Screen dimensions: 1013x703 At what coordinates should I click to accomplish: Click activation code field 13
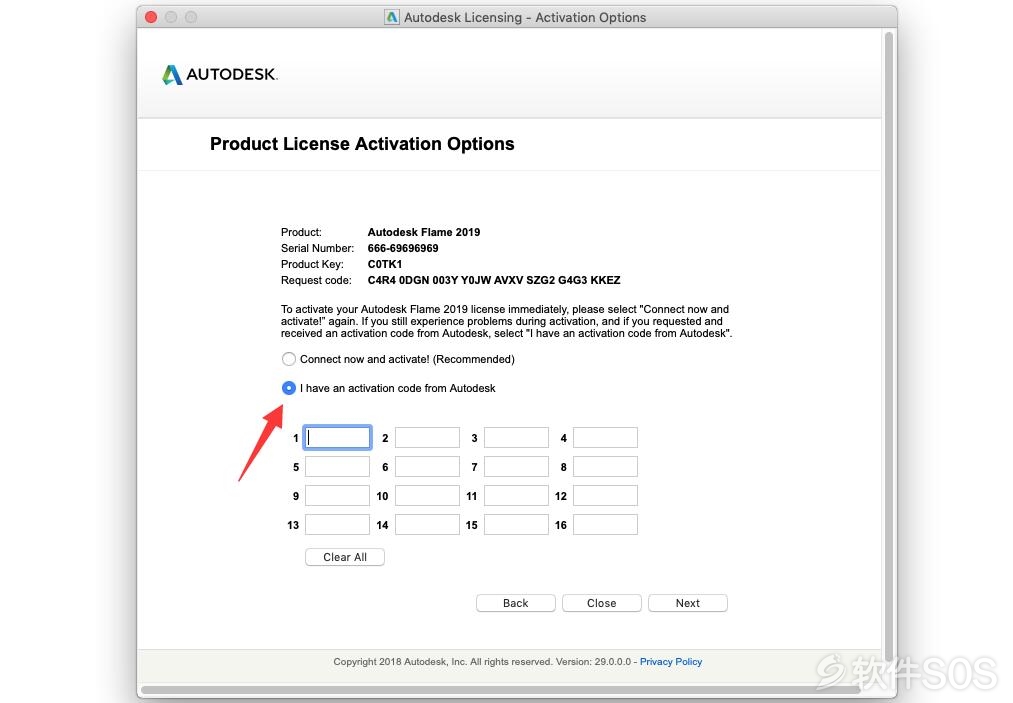337,525
